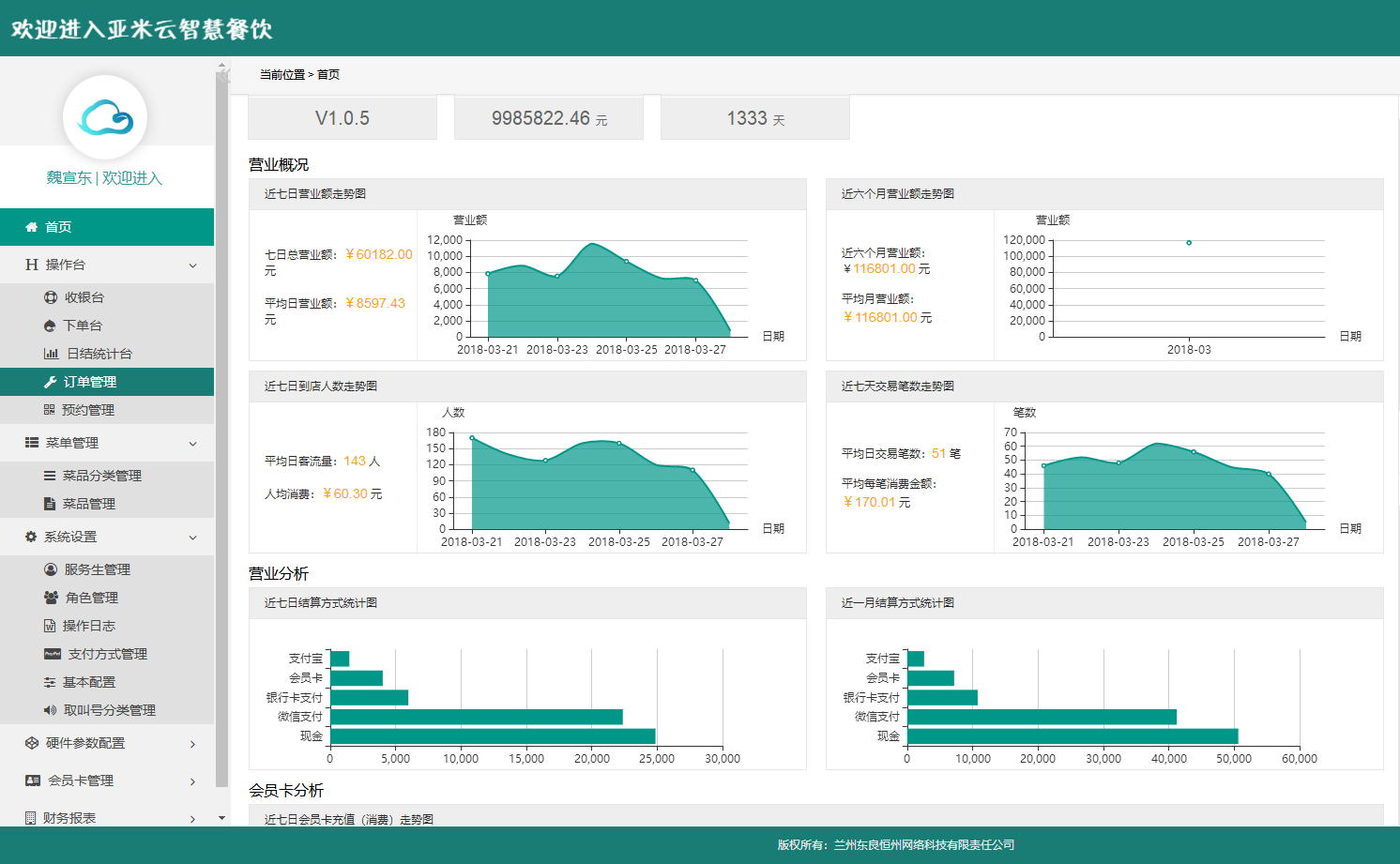Click the 支付方式管理 payment card icon

(53, 654)
